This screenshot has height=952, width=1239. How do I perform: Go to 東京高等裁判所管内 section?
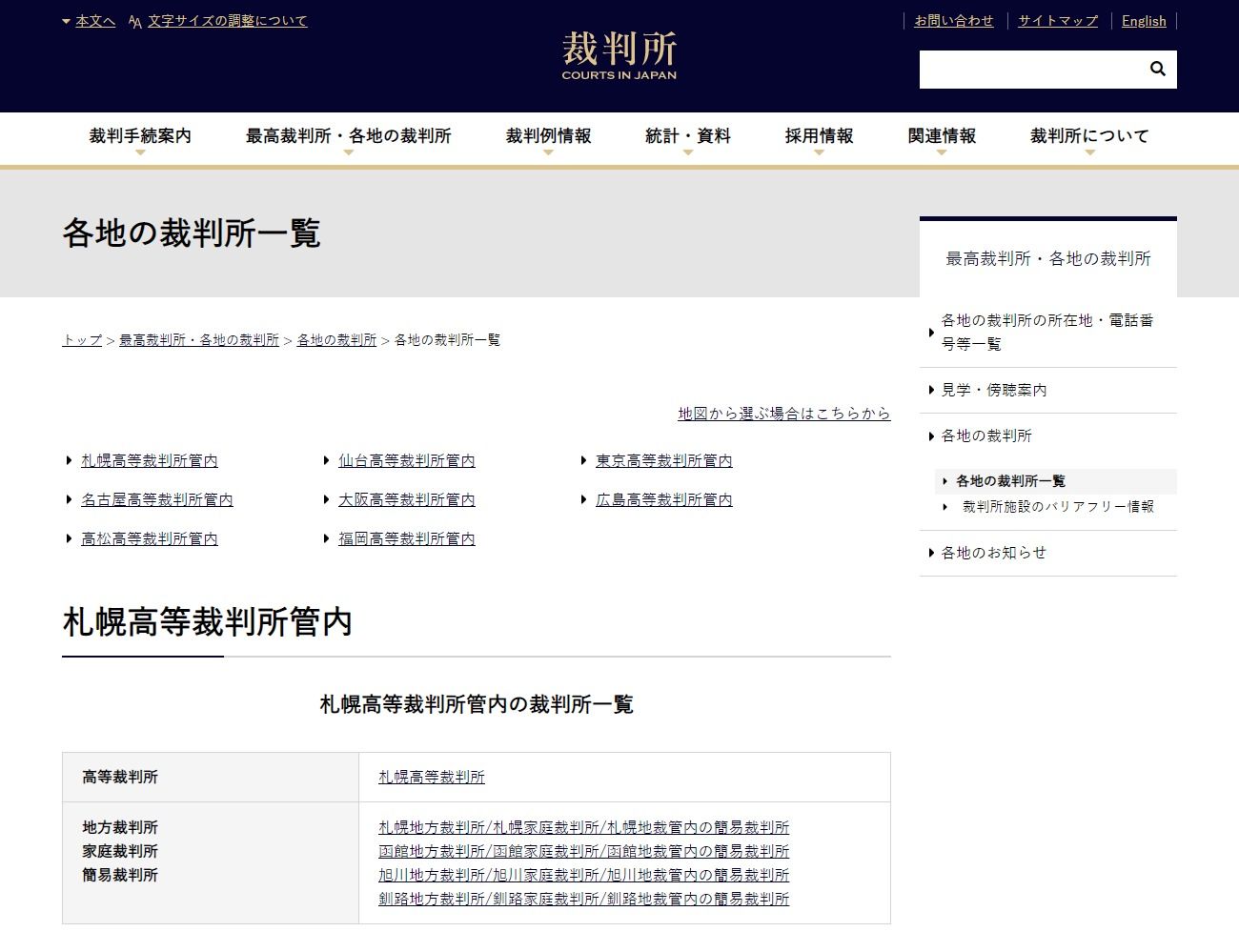(663, 460)
